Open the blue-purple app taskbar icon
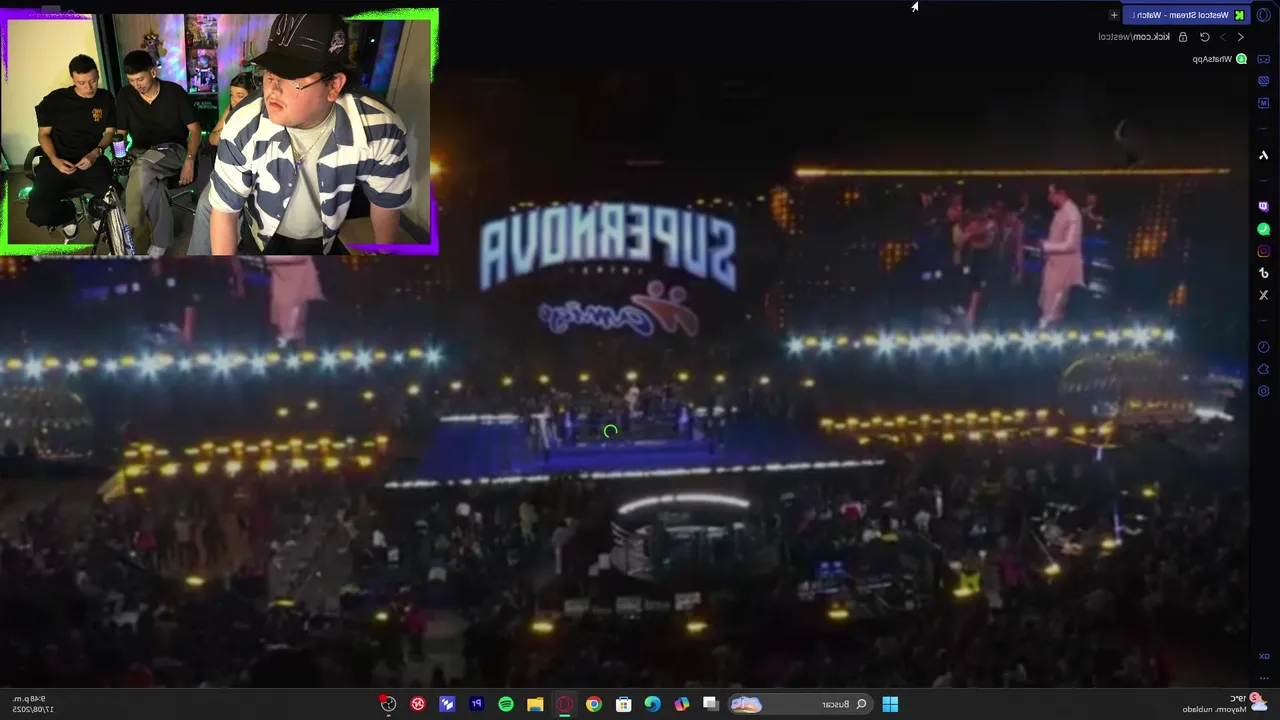1280x720 pixels. tap(447, 704)
